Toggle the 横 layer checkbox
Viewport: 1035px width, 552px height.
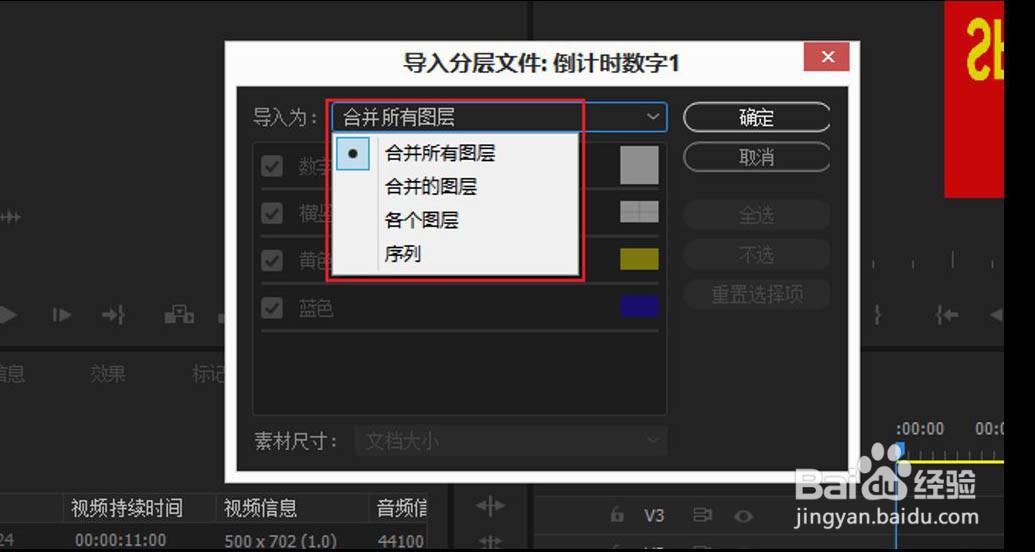(x=271, y=213)
